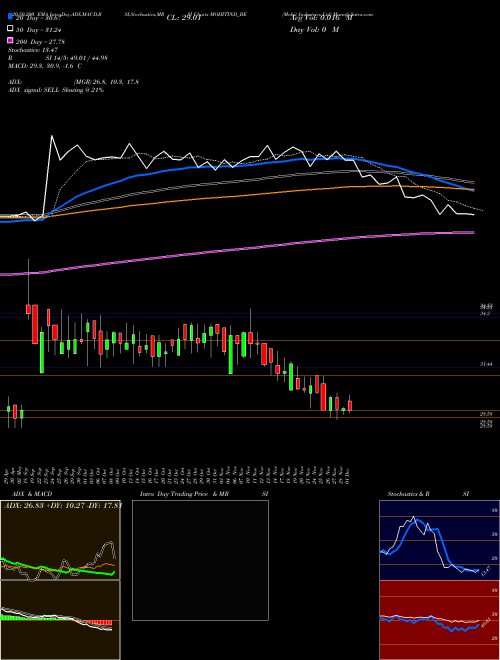The height and width of the screenshot is (660, 500).
Task: Click the blue 20 Day legend swatch
Action: tap(11, 17)
